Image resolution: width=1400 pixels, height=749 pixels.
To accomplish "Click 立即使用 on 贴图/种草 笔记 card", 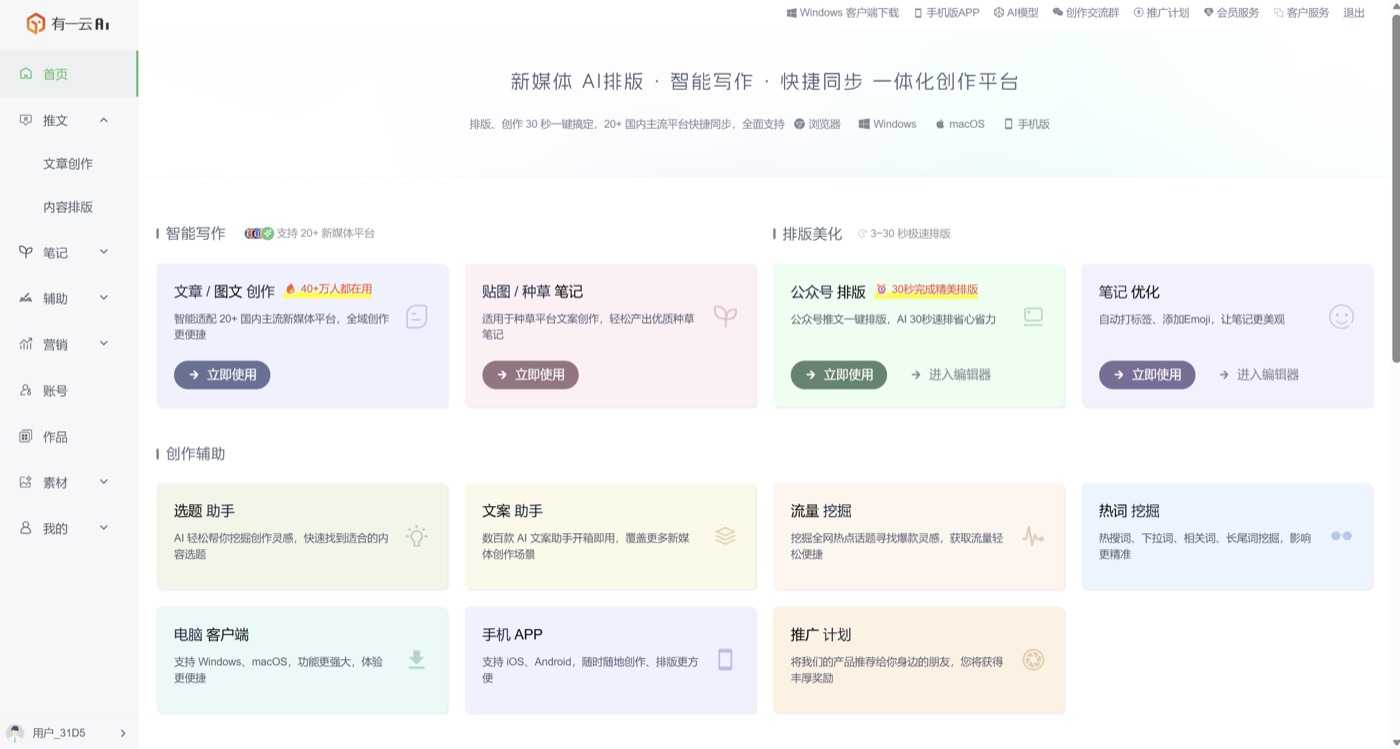I will pyautogui.click(x=530, y=375).
